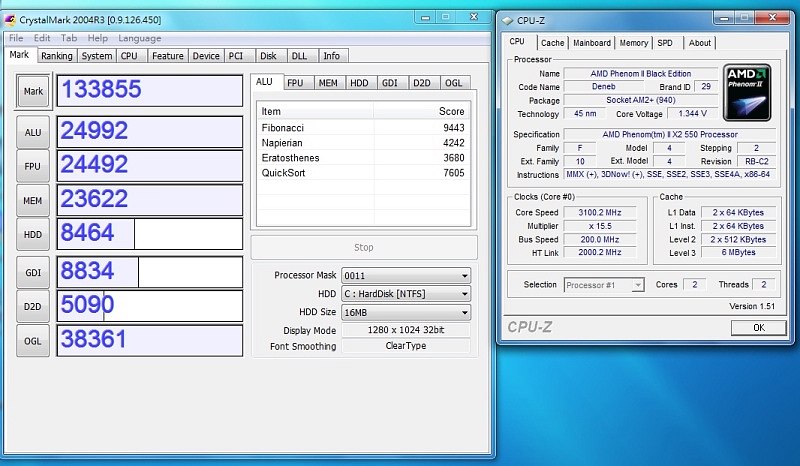Image resolution: width=800 pixels, height=466 pixels.
Task: Open the Edit menu in CrystalMark
Action: tap(42, 38)
